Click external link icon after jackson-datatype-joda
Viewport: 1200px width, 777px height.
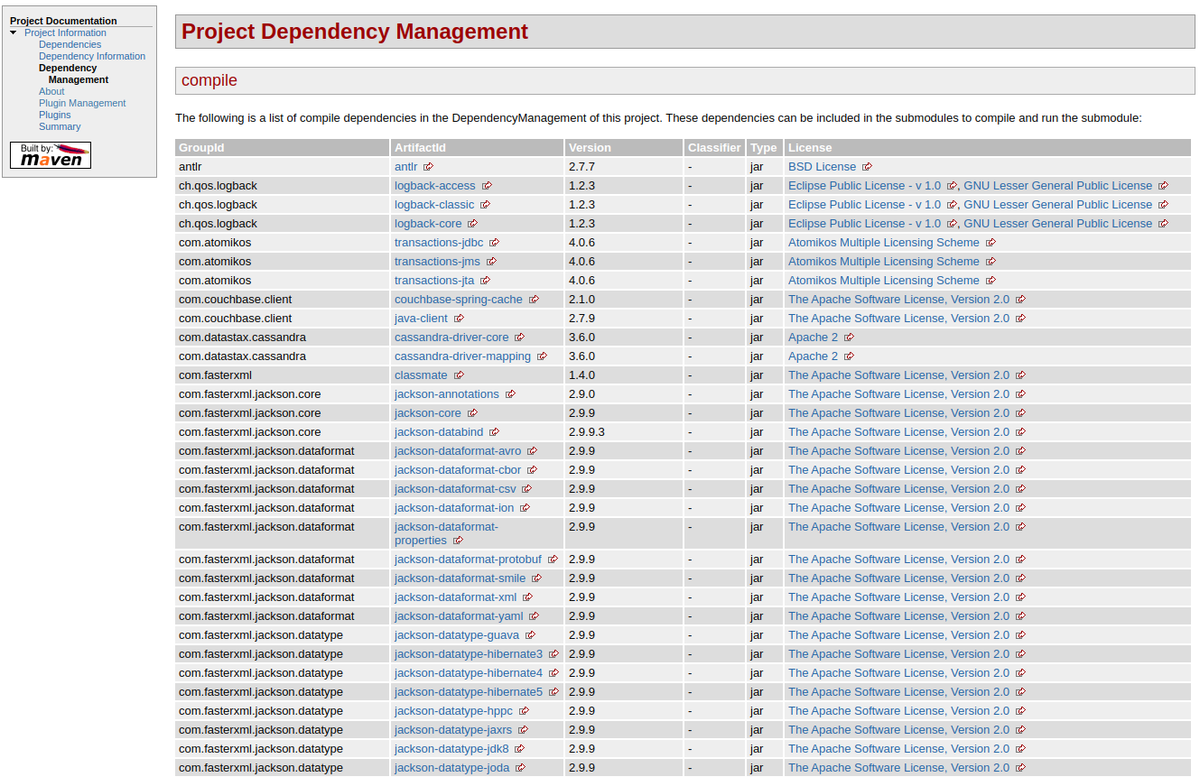click(x=520, y=769)
